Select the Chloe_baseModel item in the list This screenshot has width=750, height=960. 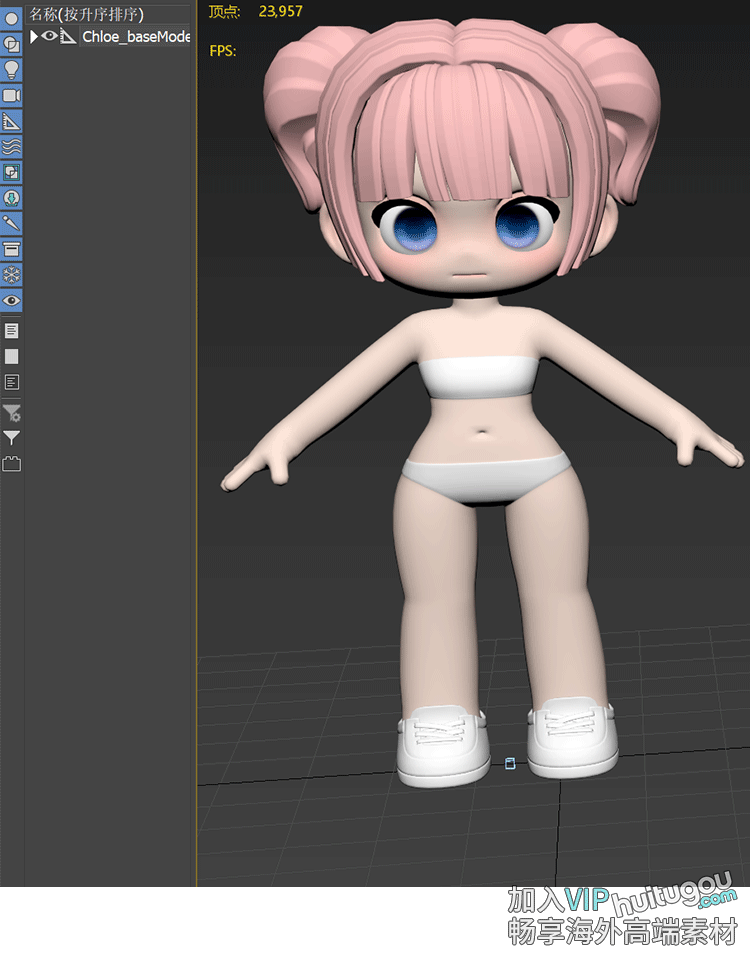pyautogui.click(x=135, y=37)
